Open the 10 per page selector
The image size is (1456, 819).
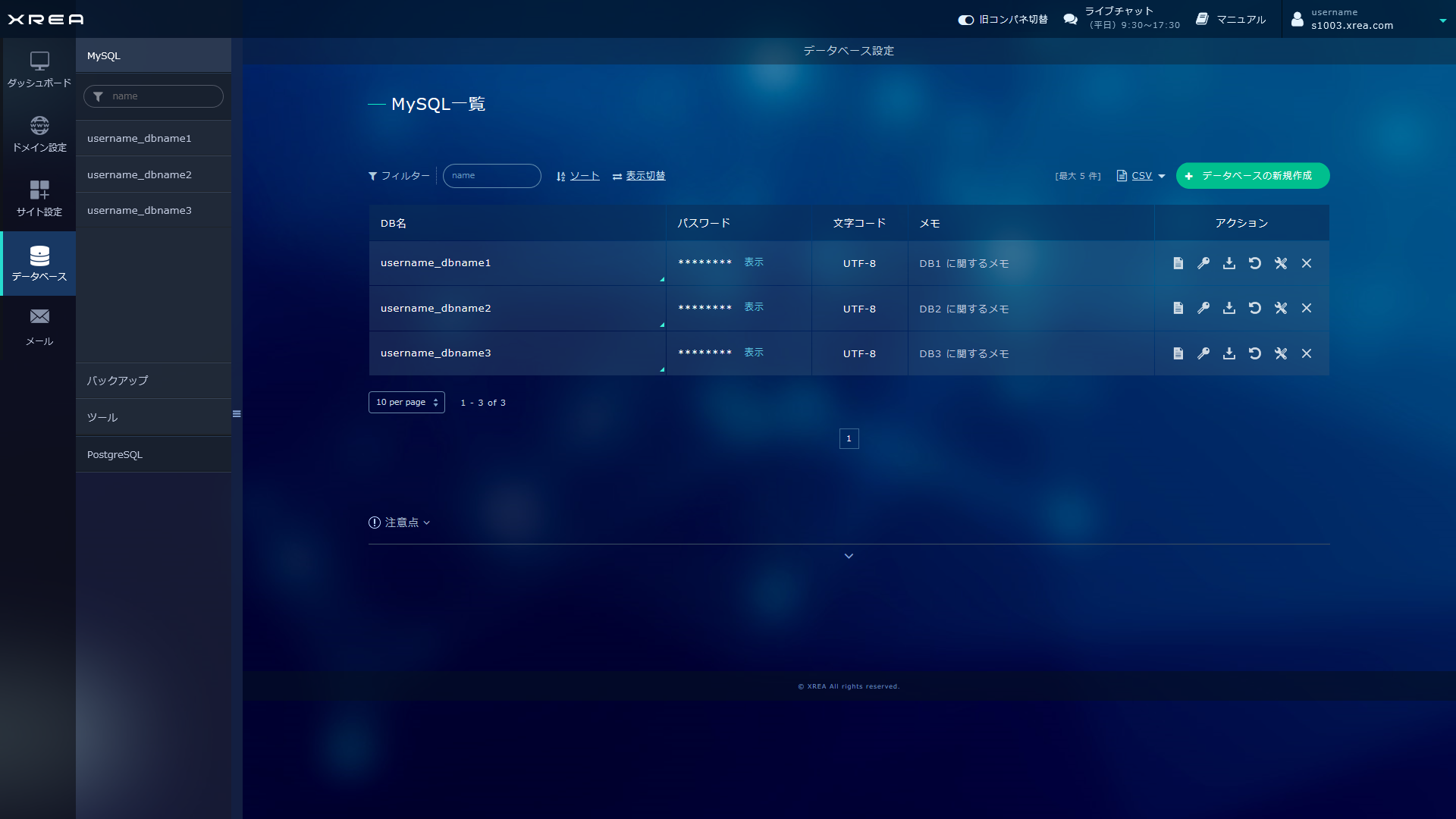click(406, 402)
